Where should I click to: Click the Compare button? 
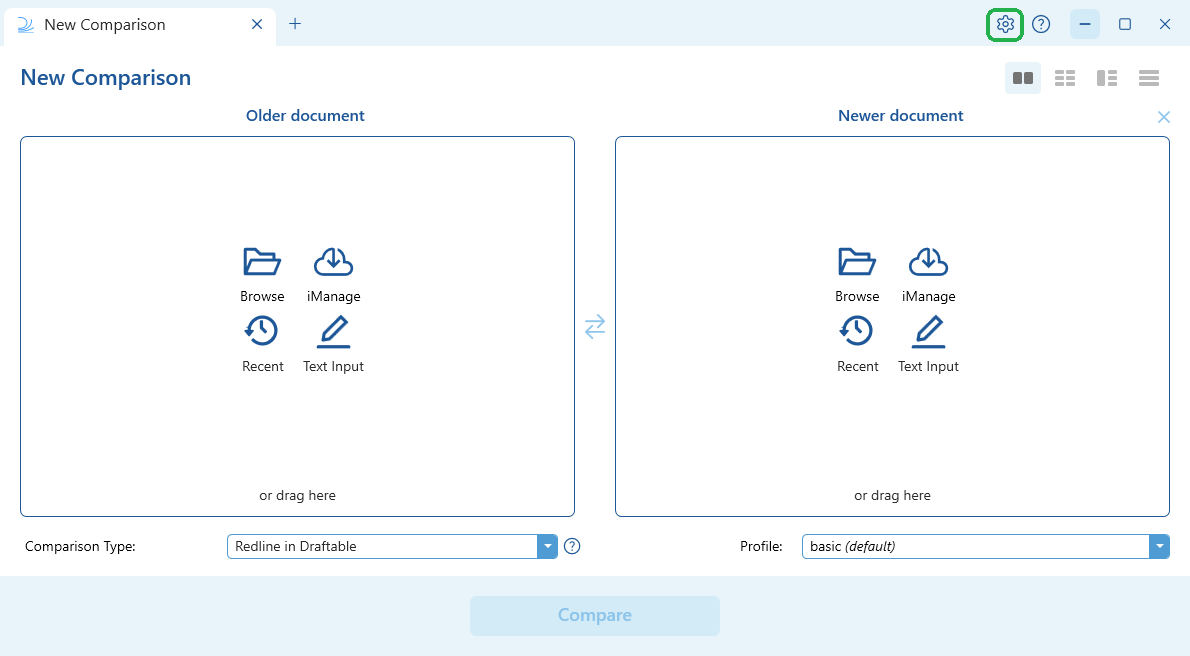click(x=595, y=616)
